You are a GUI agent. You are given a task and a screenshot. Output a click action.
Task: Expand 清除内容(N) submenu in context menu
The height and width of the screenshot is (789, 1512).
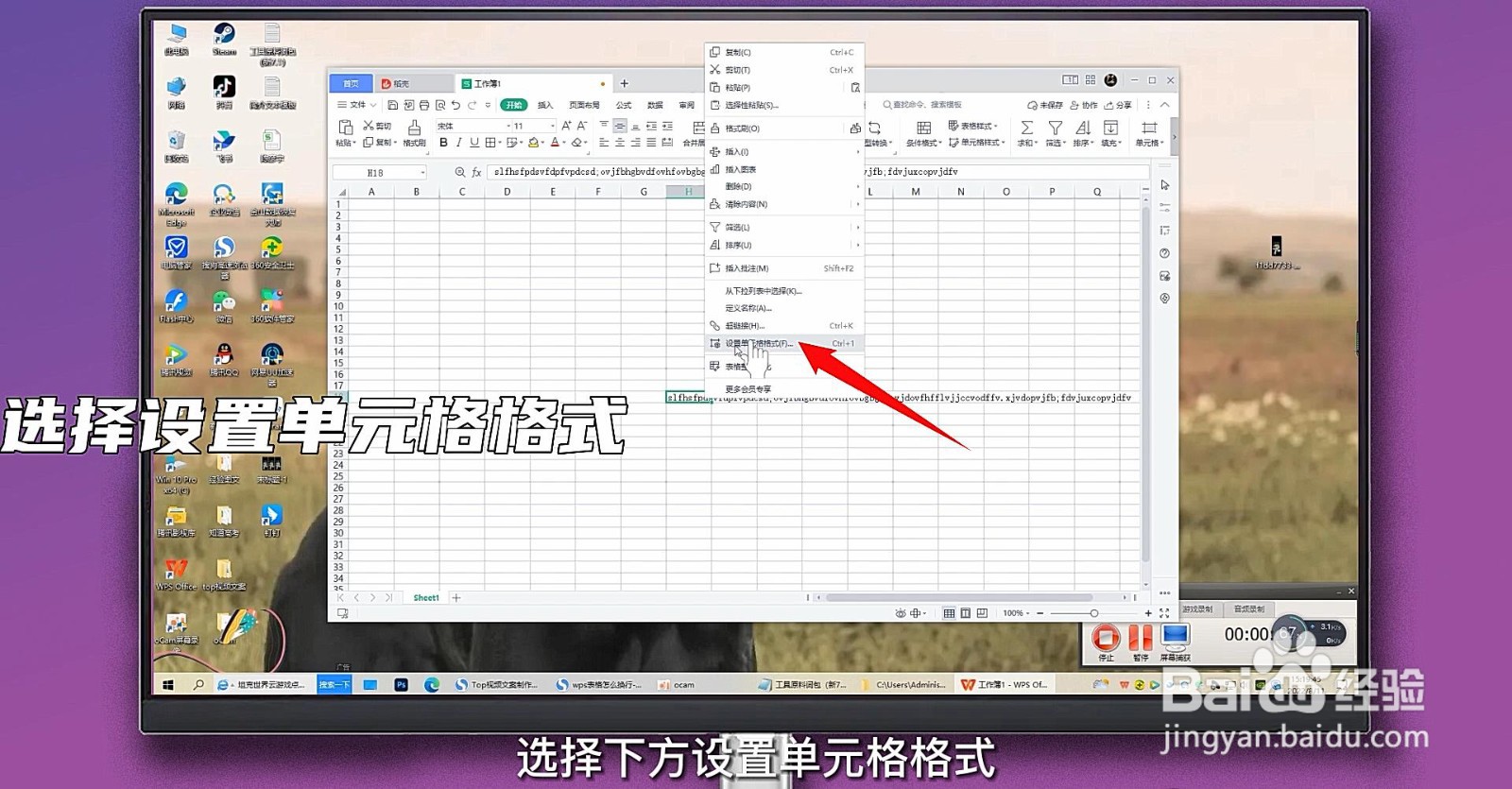[784, 204]
